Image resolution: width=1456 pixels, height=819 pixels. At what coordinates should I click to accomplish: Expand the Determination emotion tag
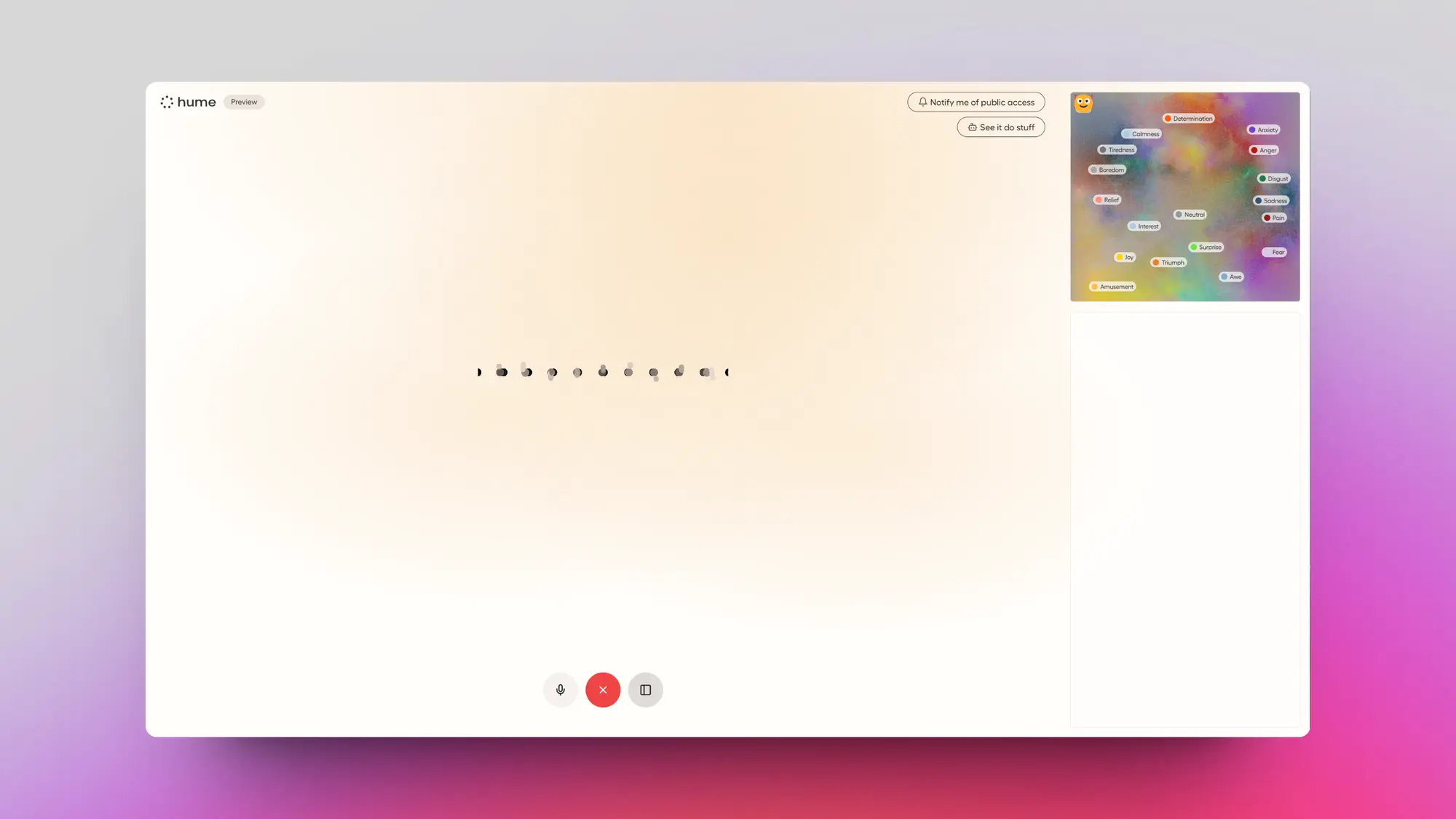point(1188,118)
